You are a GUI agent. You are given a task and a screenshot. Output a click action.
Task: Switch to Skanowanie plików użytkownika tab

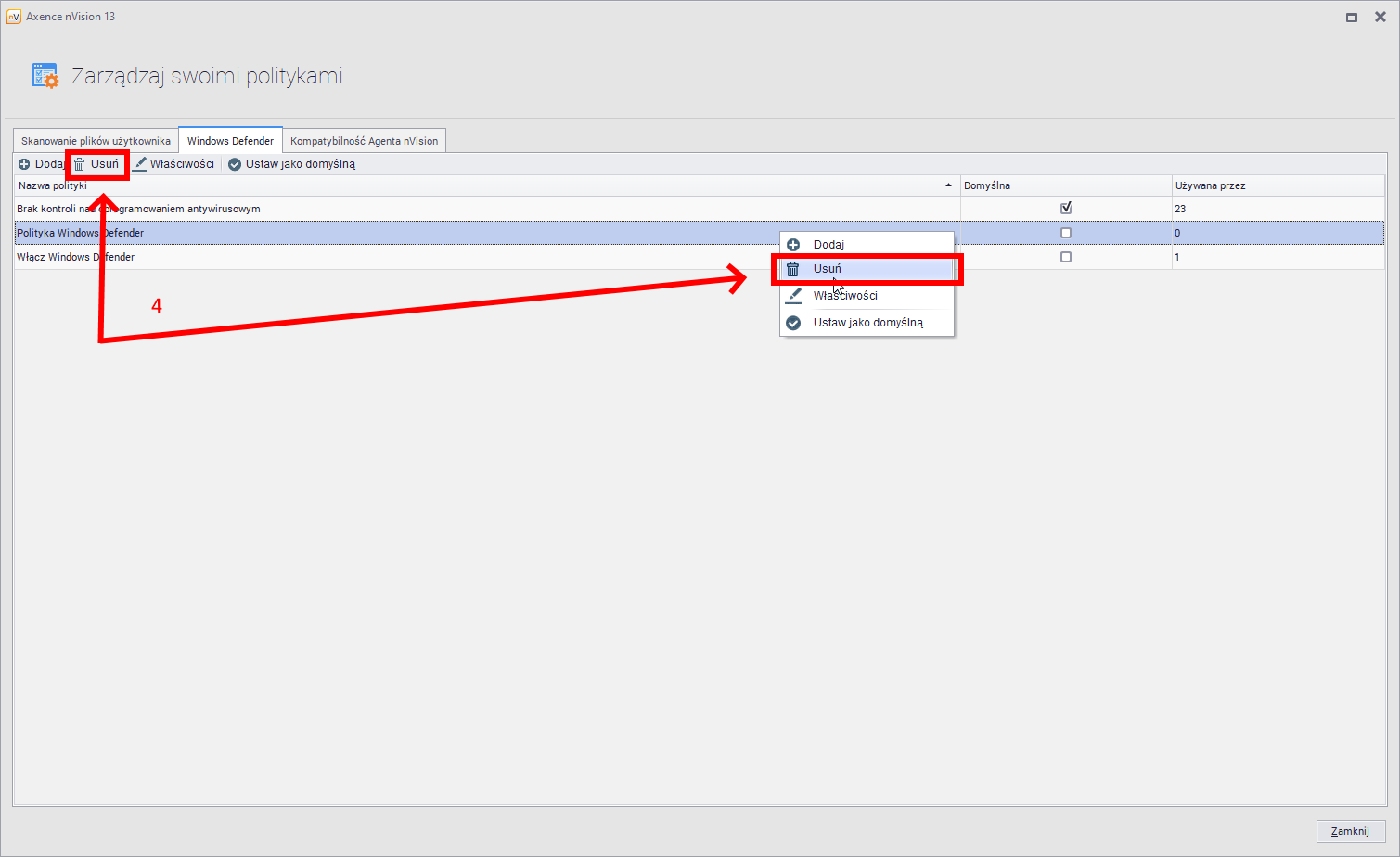96,141
